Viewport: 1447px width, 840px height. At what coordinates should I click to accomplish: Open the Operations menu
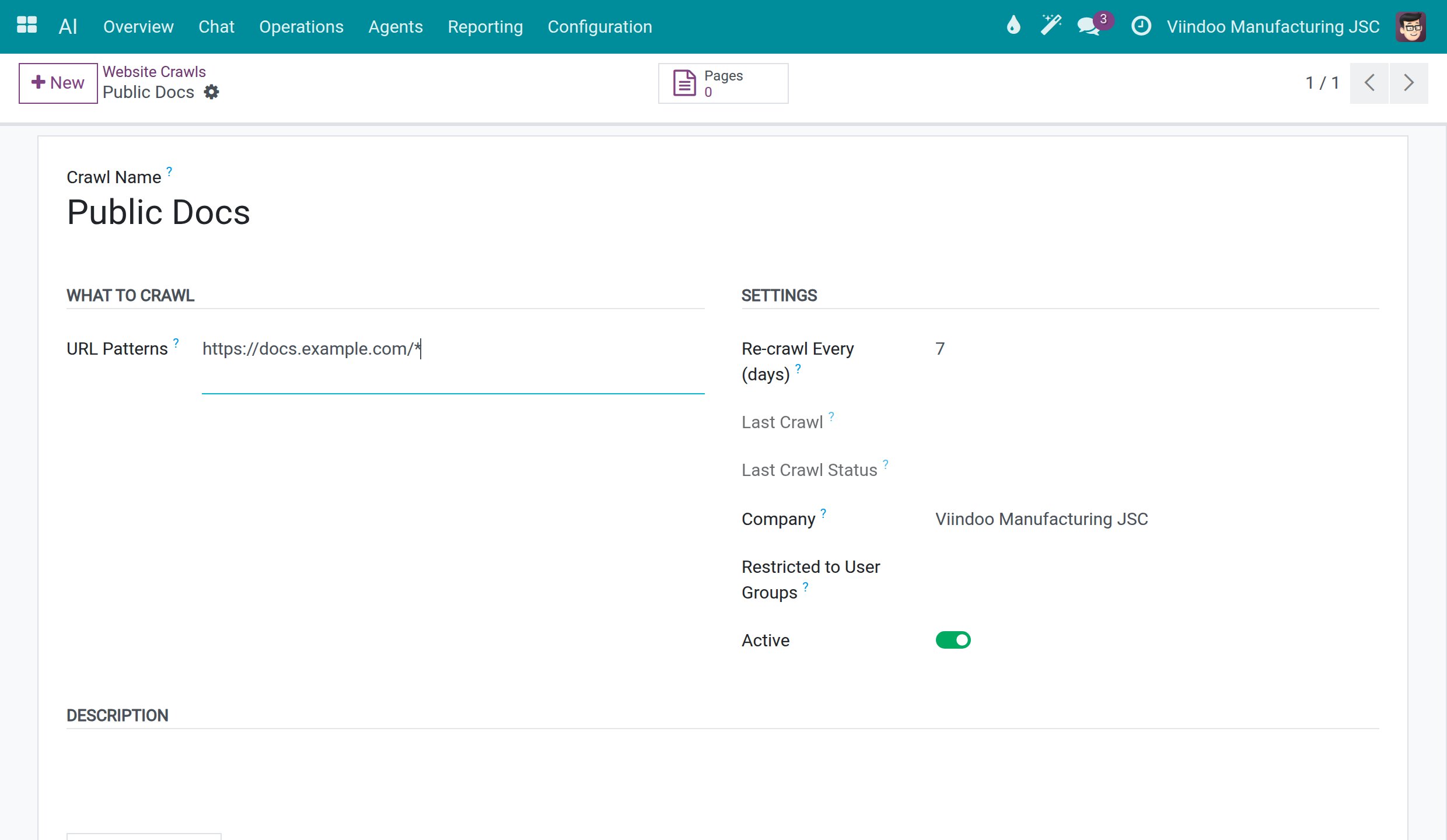click(301, 27)
